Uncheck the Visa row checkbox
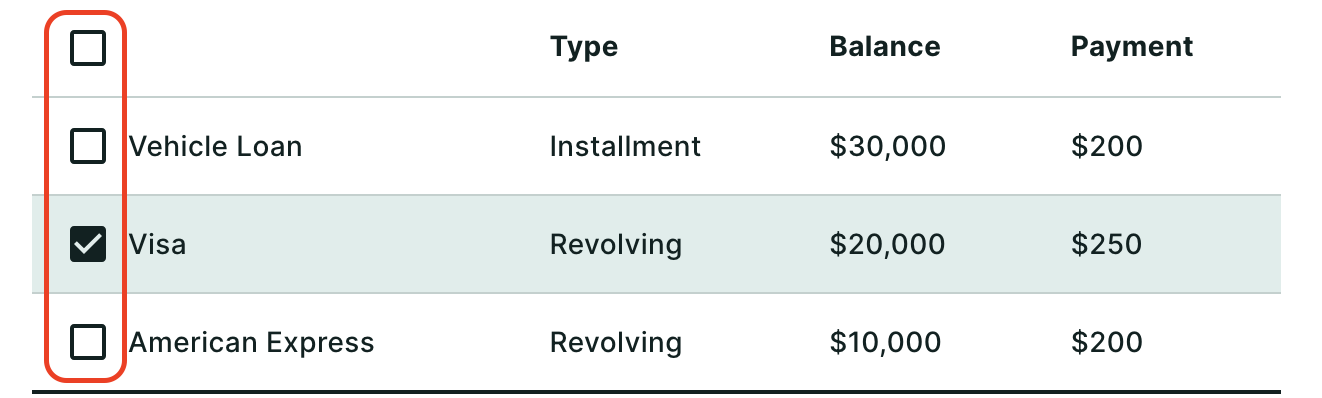This screenshot has height=398, width=1322. tap(88, 244)
